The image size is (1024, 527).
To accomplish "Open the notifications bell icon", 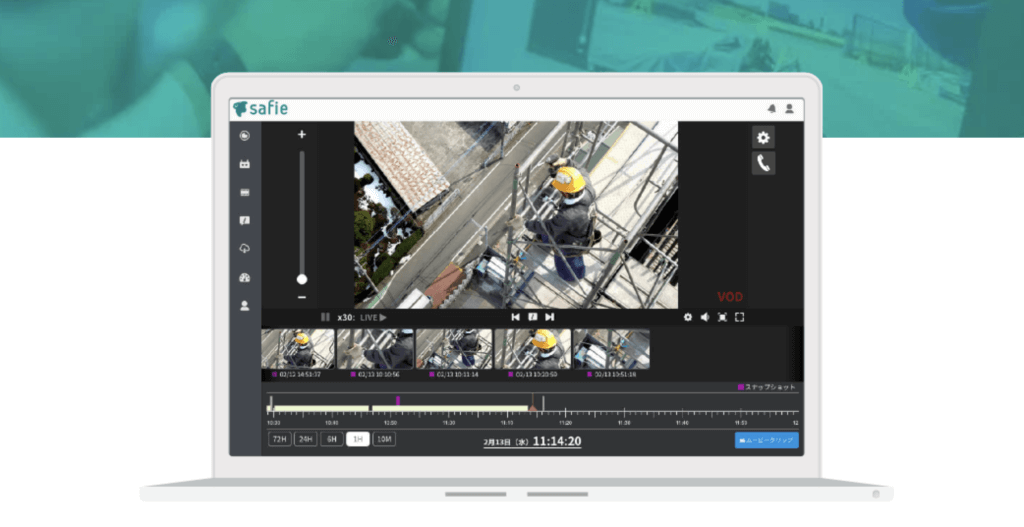I will [771, 108].
